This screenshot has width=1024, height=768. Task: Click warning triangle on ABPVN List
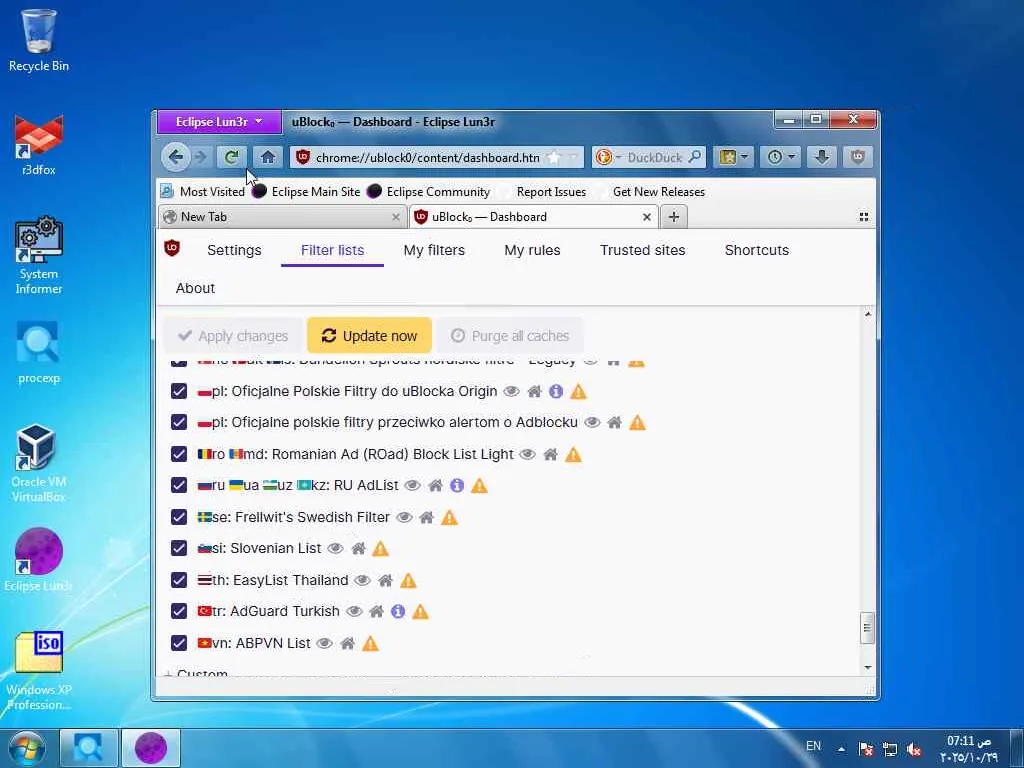click(370, 644)
